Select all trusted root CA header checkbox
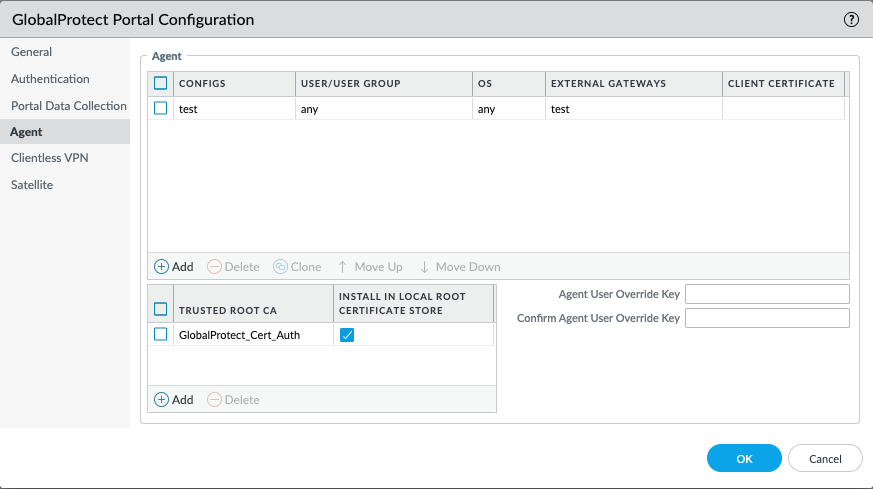Viewport: 873px width, 489px height. [160, 309]
